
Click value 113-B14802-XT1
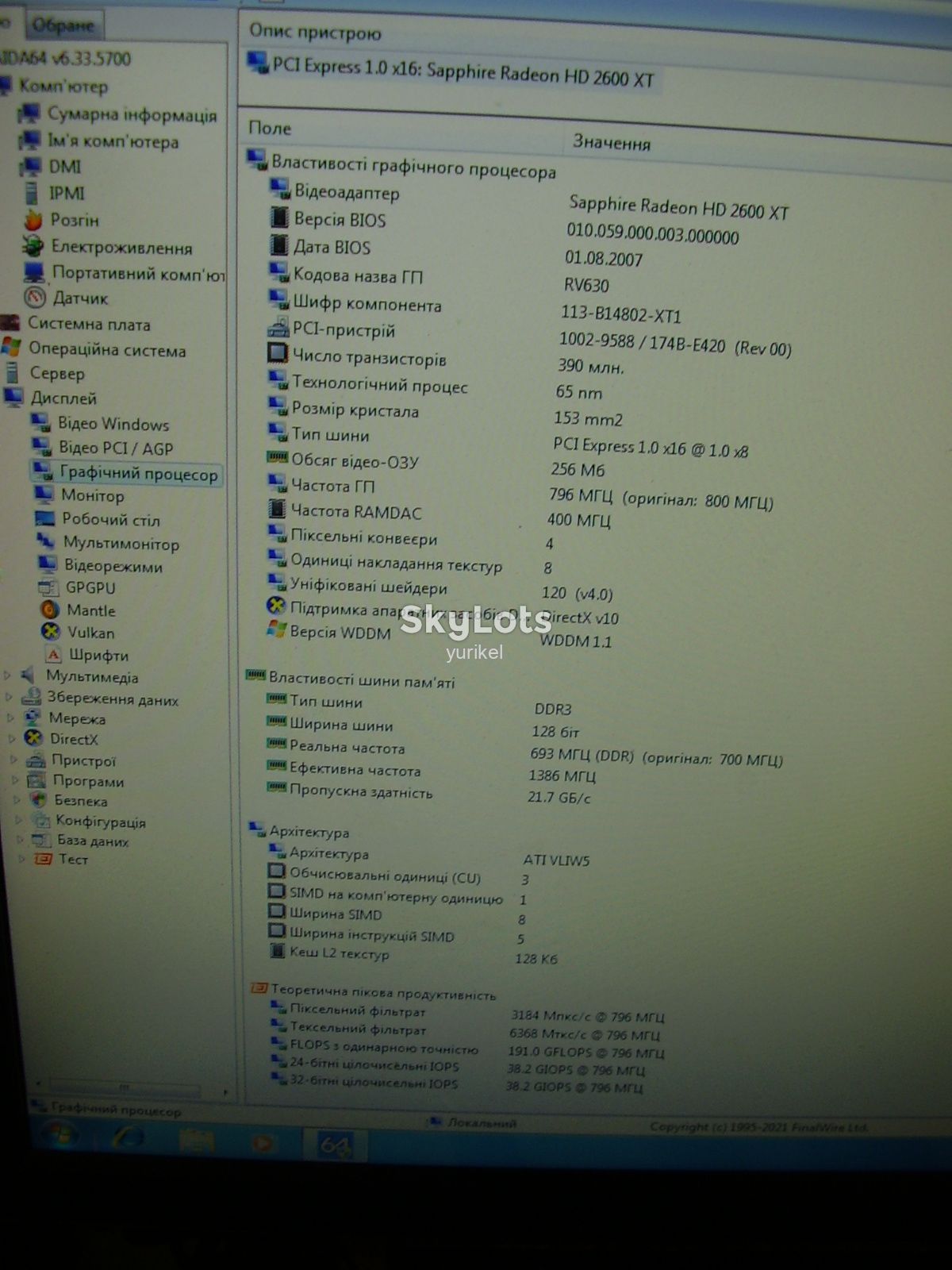point(621,314)
